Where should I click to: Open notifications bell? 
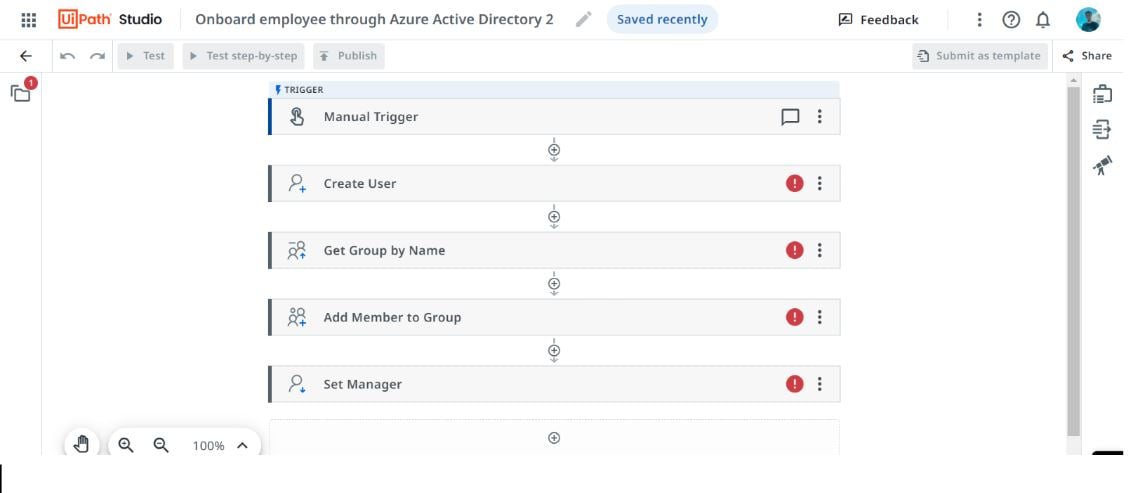[1043, 20]
